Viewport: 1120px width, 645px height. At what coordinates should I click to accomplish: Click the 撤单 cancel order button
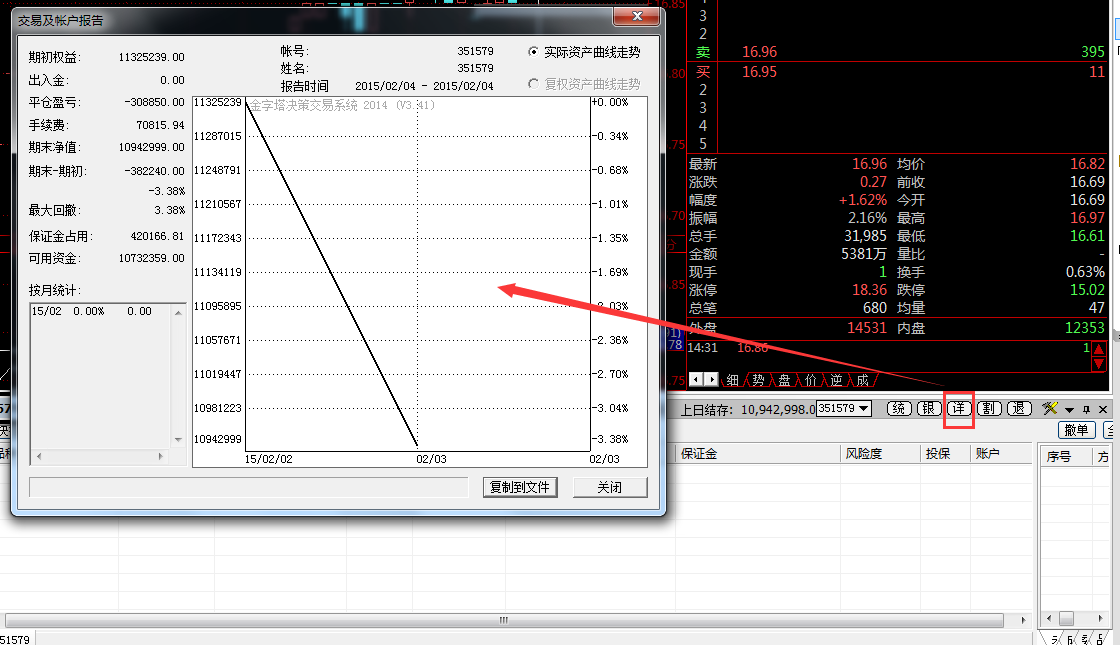(x=1076, y=430)
